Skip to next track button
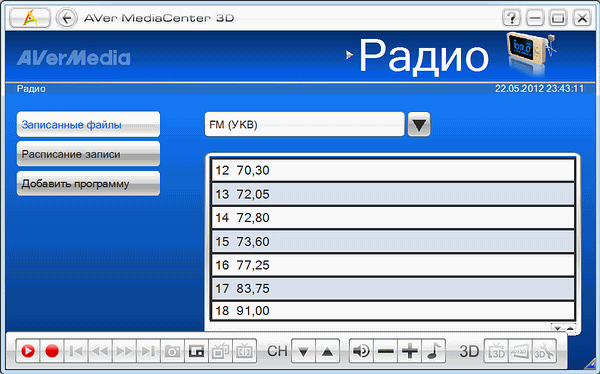 pyautogui.click(x=148, y=351)
